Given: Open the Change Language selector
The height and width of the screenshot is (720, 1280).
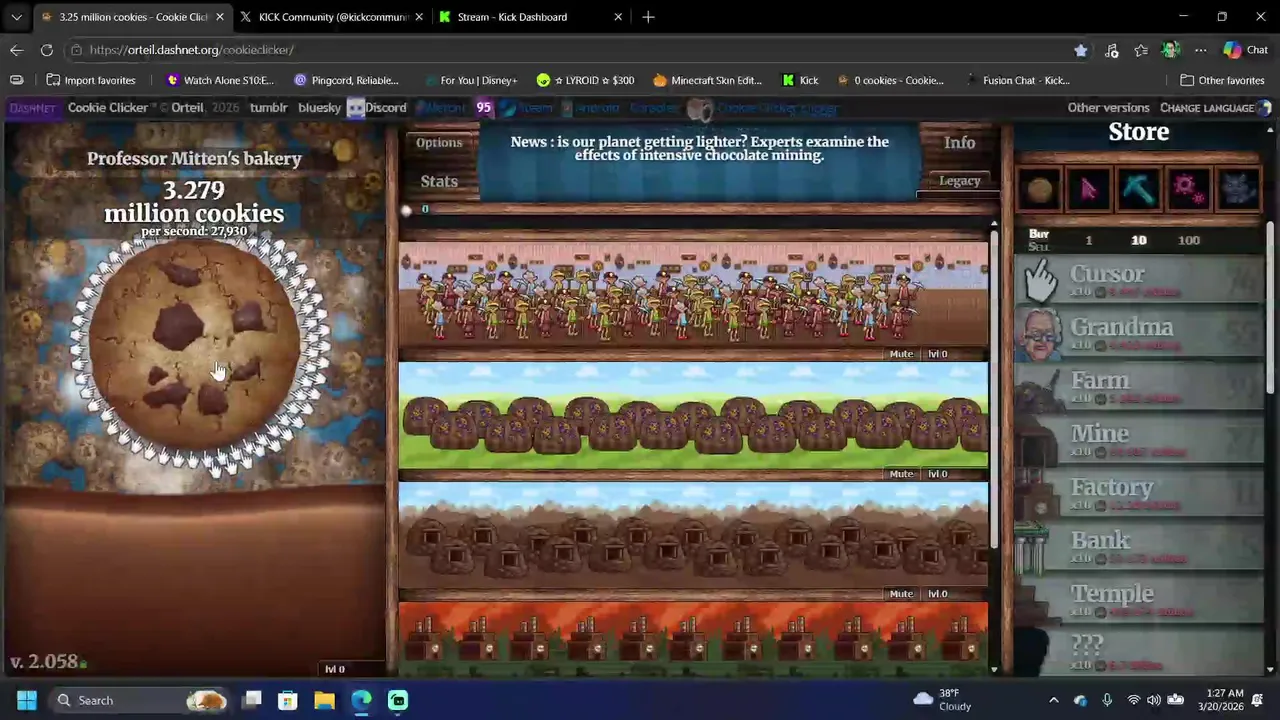Looking at the screenshot, I should (x=1215, y=108).
